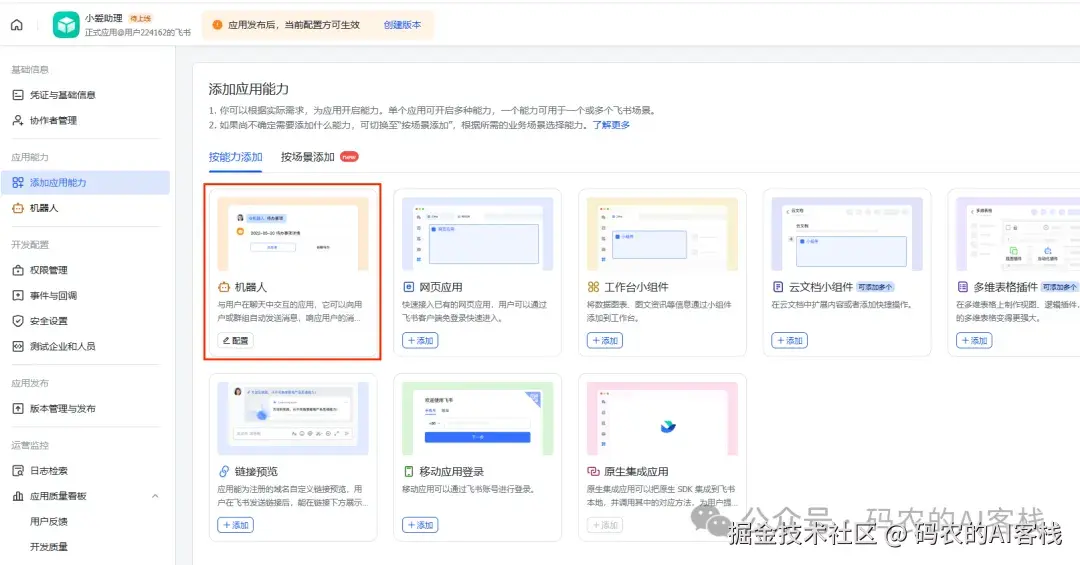Click icon beside 多维表格插件 title

[x=962, y=287]
